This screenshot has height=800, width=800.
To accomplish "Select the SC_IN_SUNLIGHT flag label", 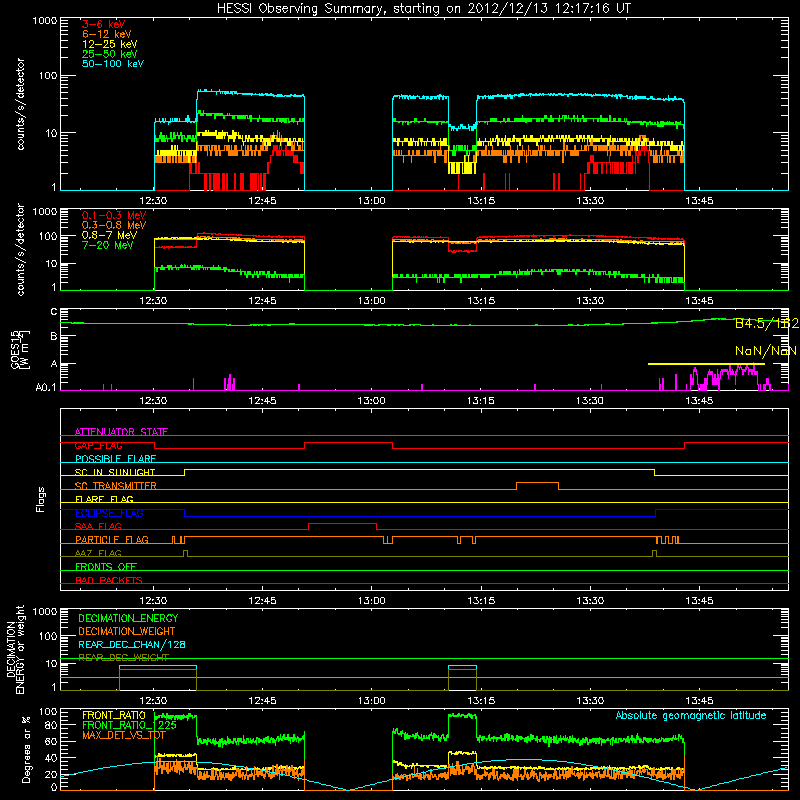I will 115,473.
